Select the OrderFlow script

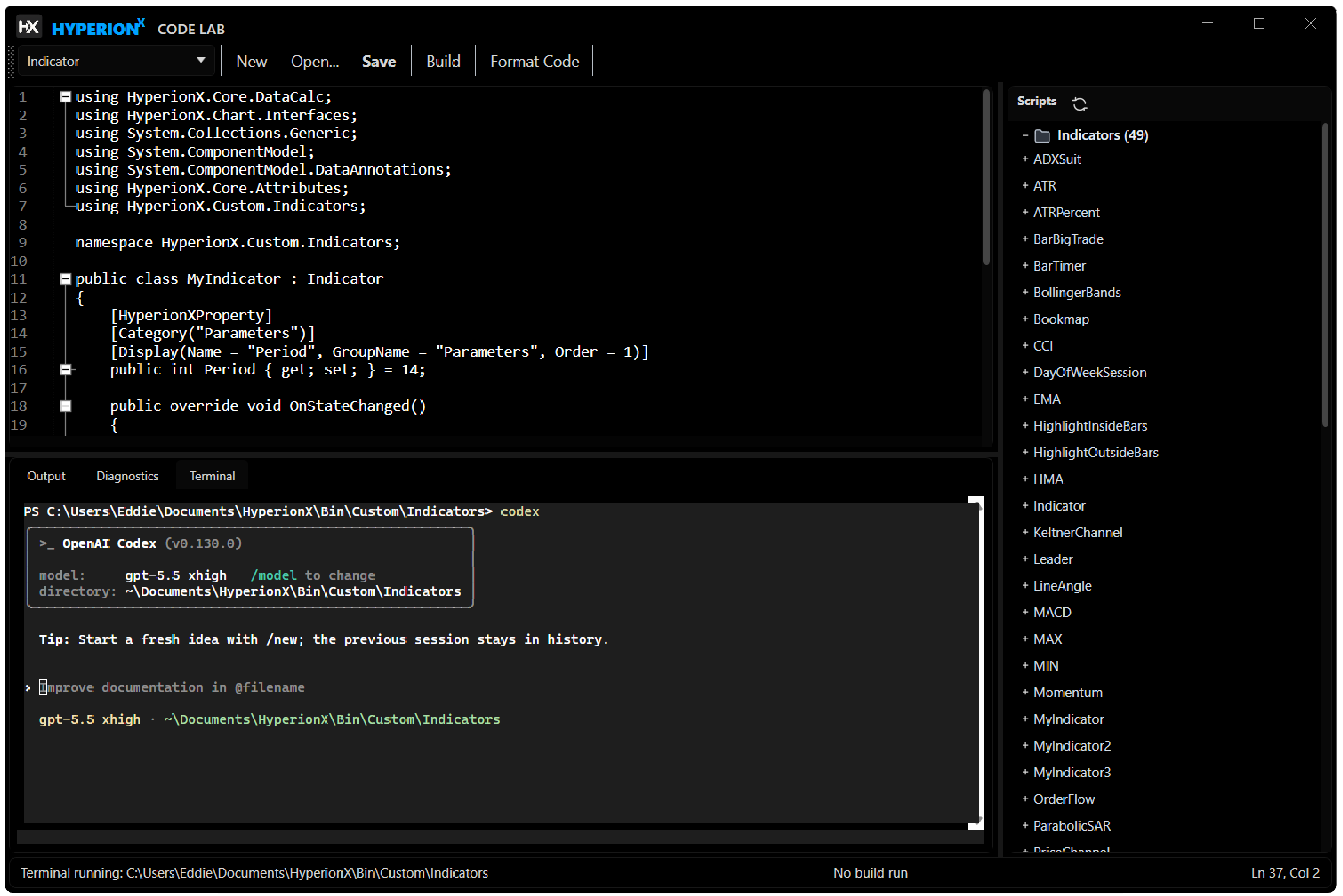tap(1063, 799)
